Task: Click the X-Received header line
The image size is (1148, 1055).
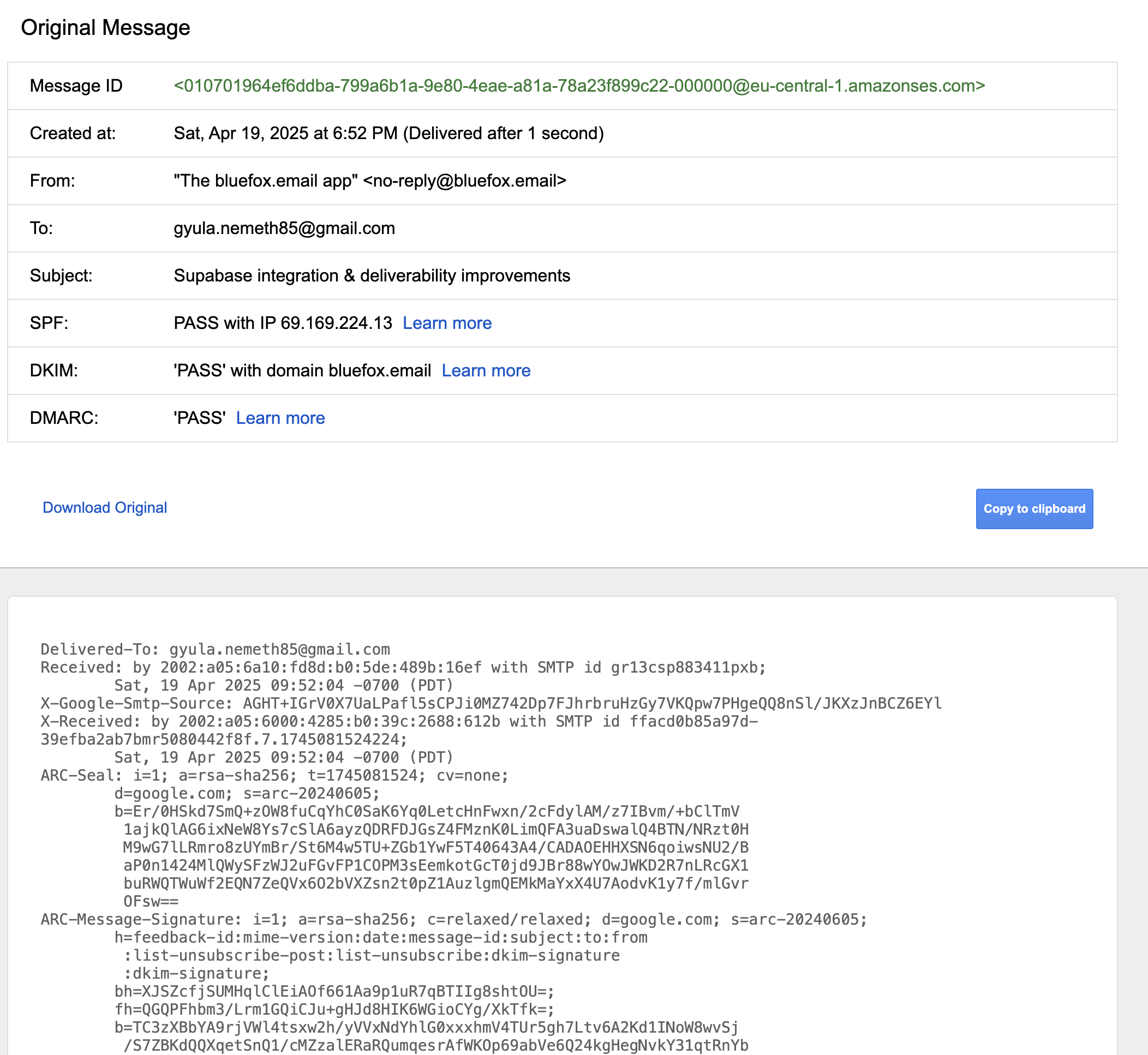Action: point(399,722)
